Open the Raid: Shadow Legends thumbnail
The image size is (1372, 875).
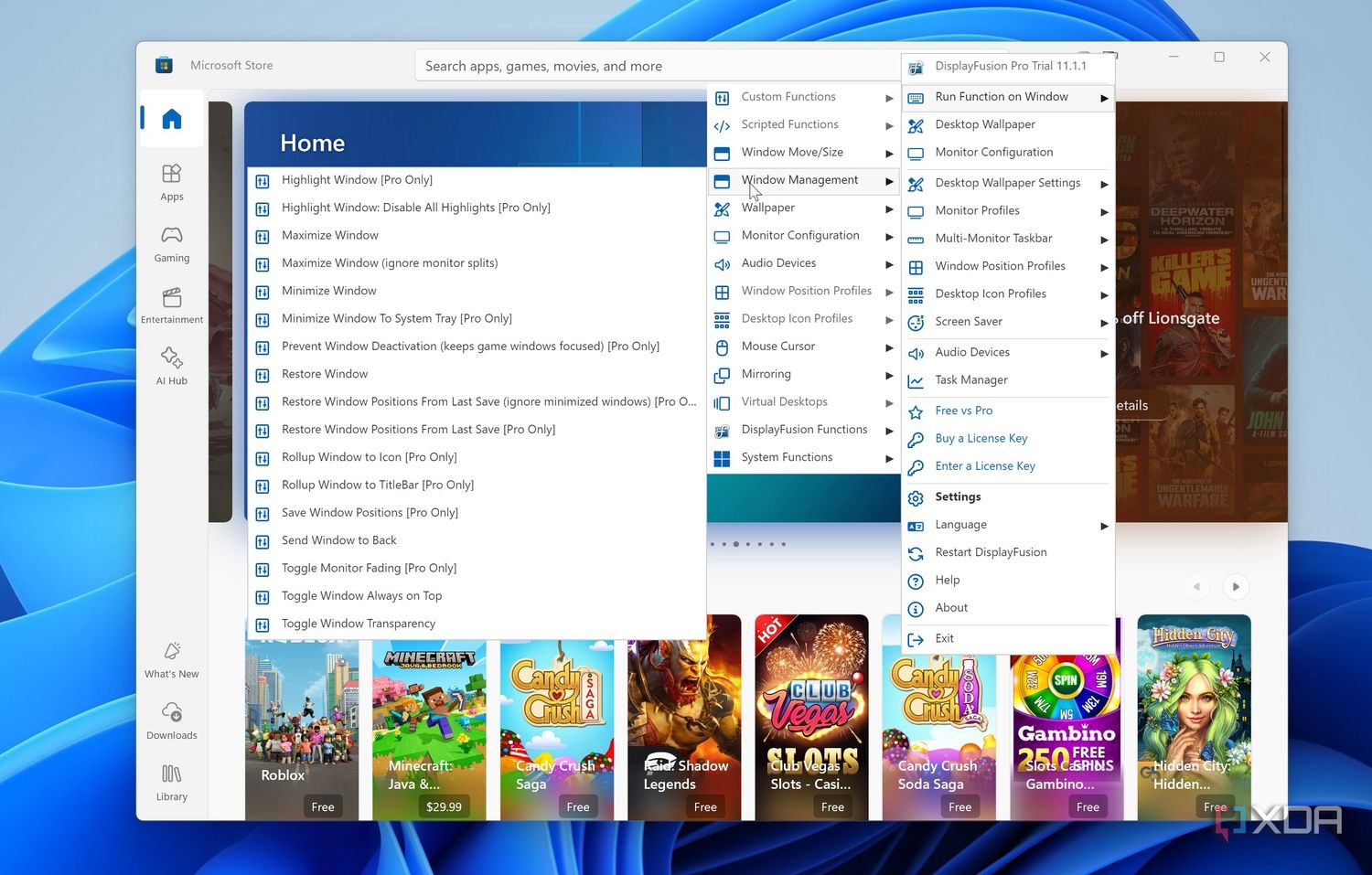pos(684,717)
